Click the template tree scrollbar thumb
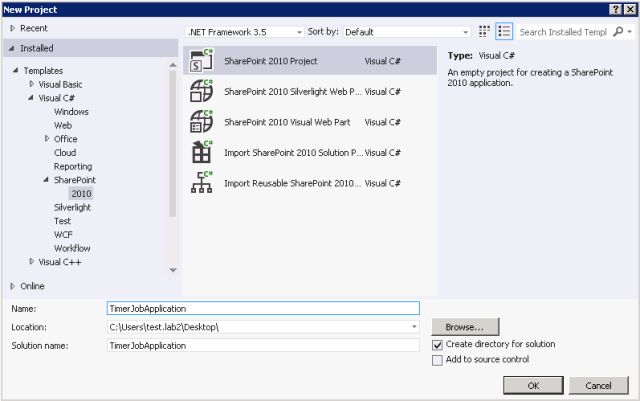Image resolution: width=640 pixels, height=401 pixels. click(173, 143)
